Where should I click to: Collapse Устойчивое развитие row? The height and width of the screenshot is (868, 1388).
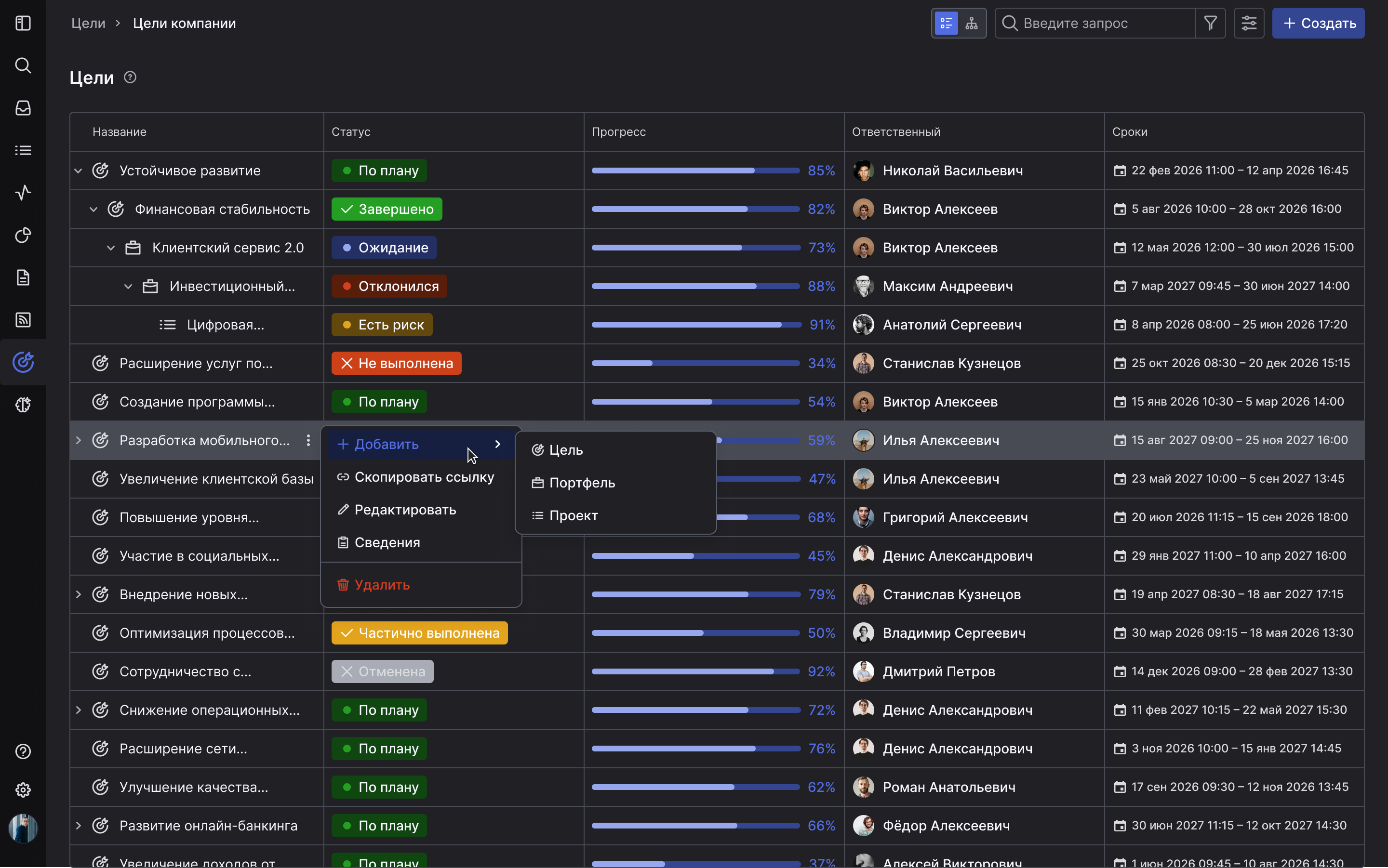[79, 171]
